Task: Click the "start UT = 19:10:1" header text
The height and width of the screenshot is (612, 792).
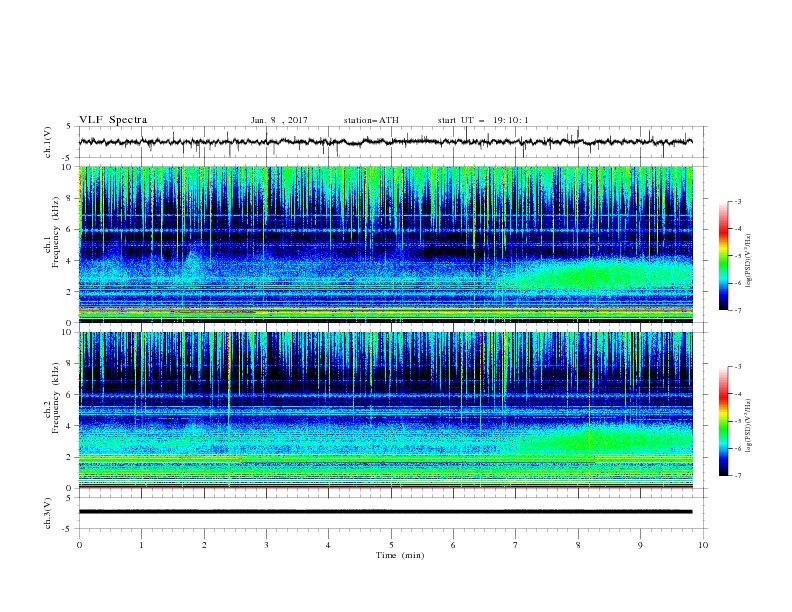Action: pos(483,120)
